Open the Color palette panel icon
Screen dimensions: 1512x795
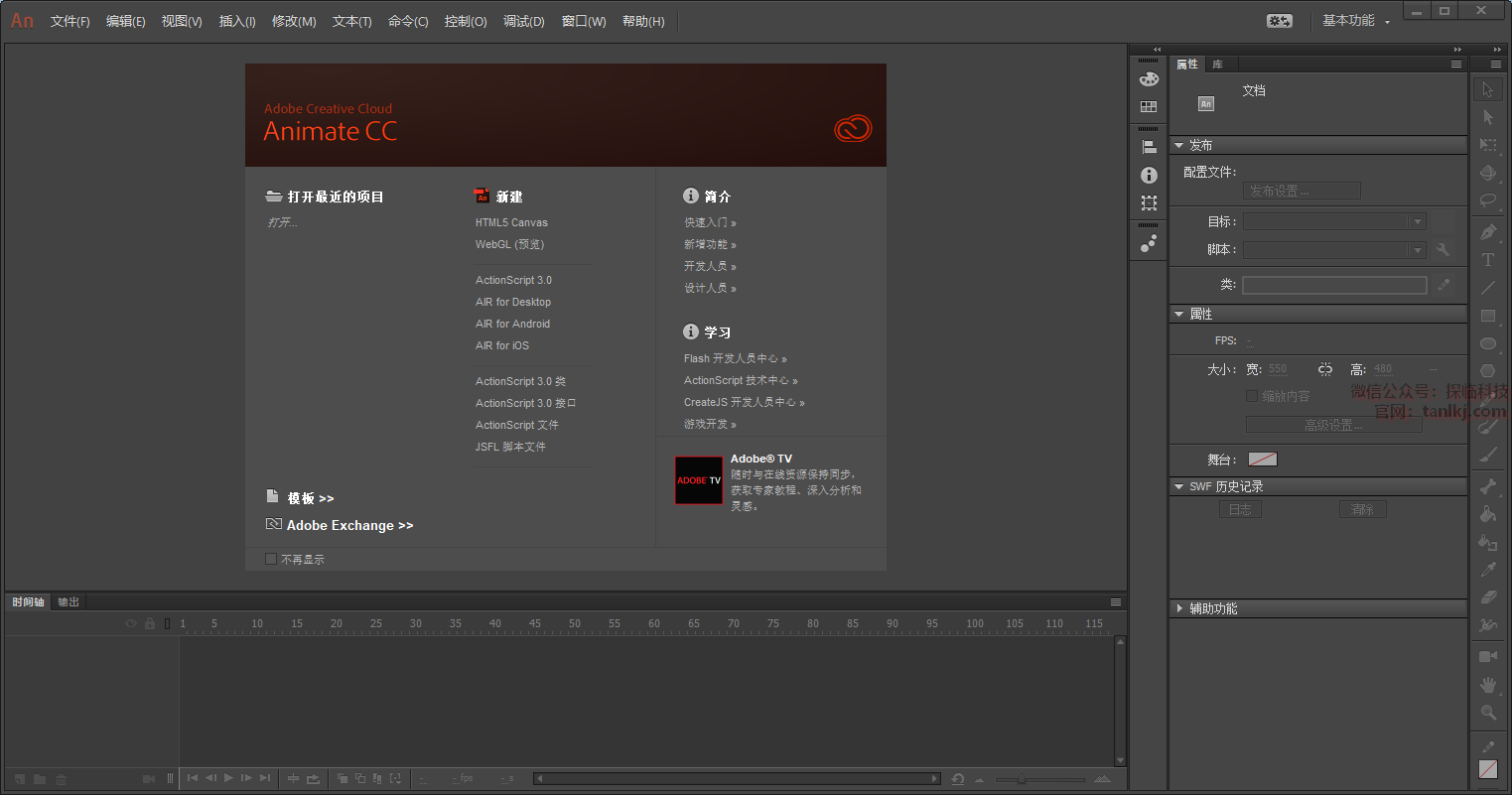[1149, 79]
